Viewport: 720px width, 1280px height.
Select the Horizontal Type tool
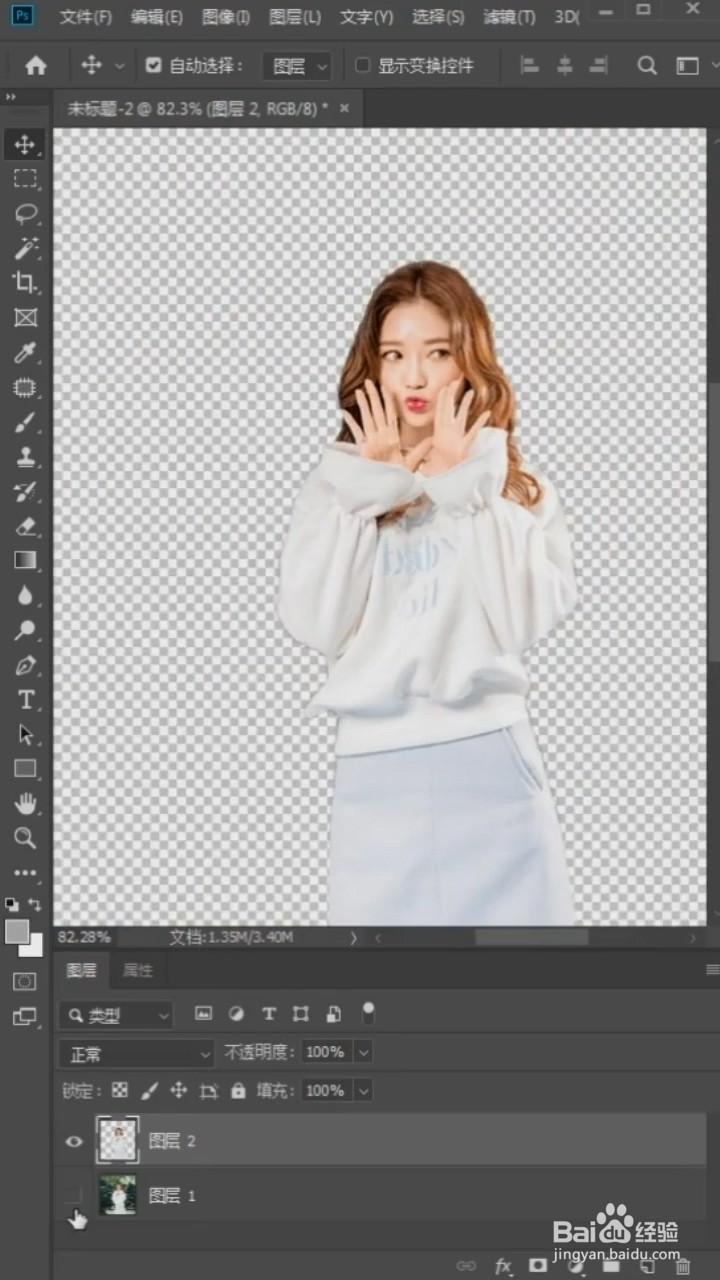(25, 700)
